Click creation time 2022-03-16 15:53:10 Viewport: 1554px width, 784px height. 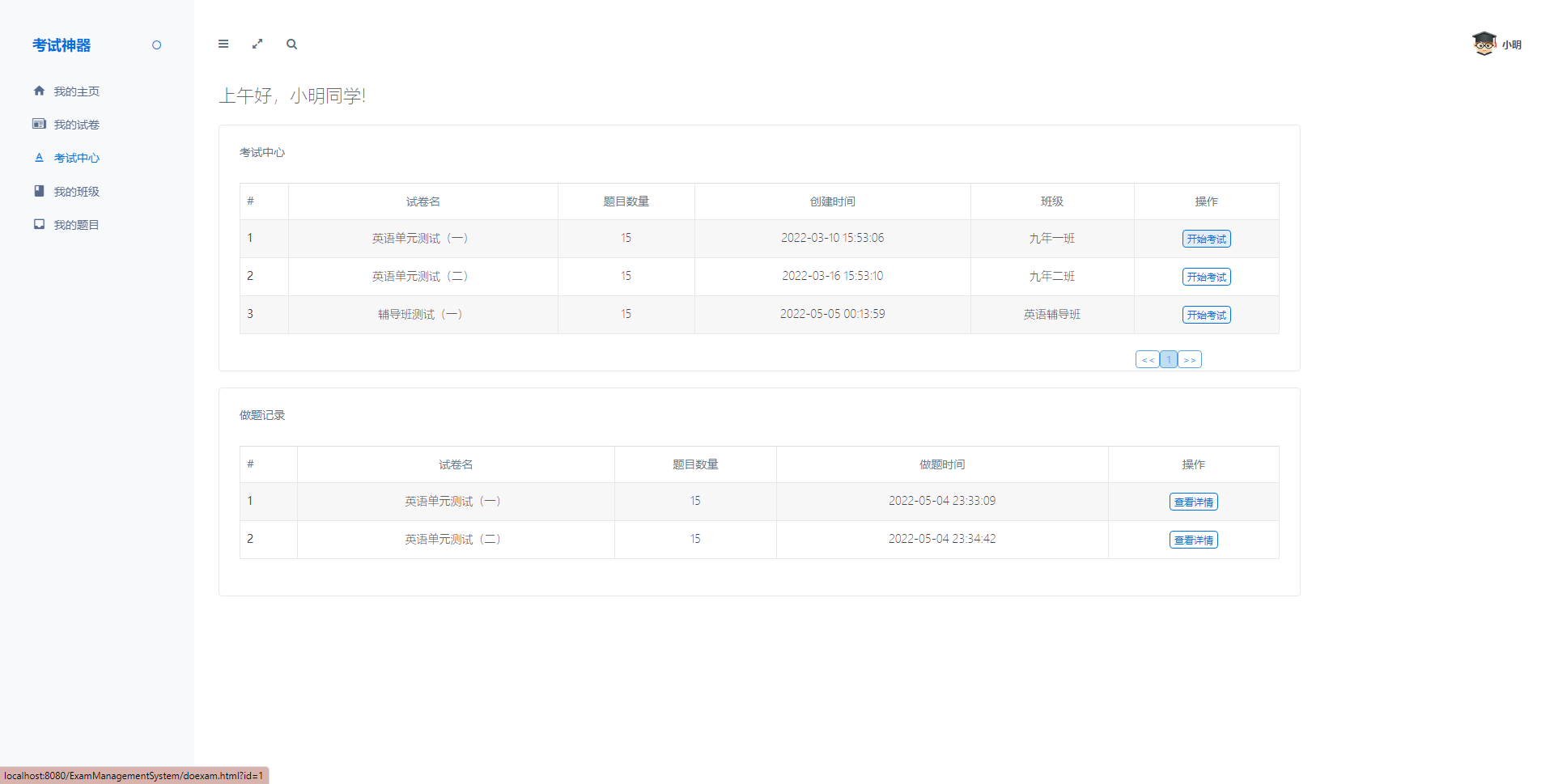click(x=832, y=276)
